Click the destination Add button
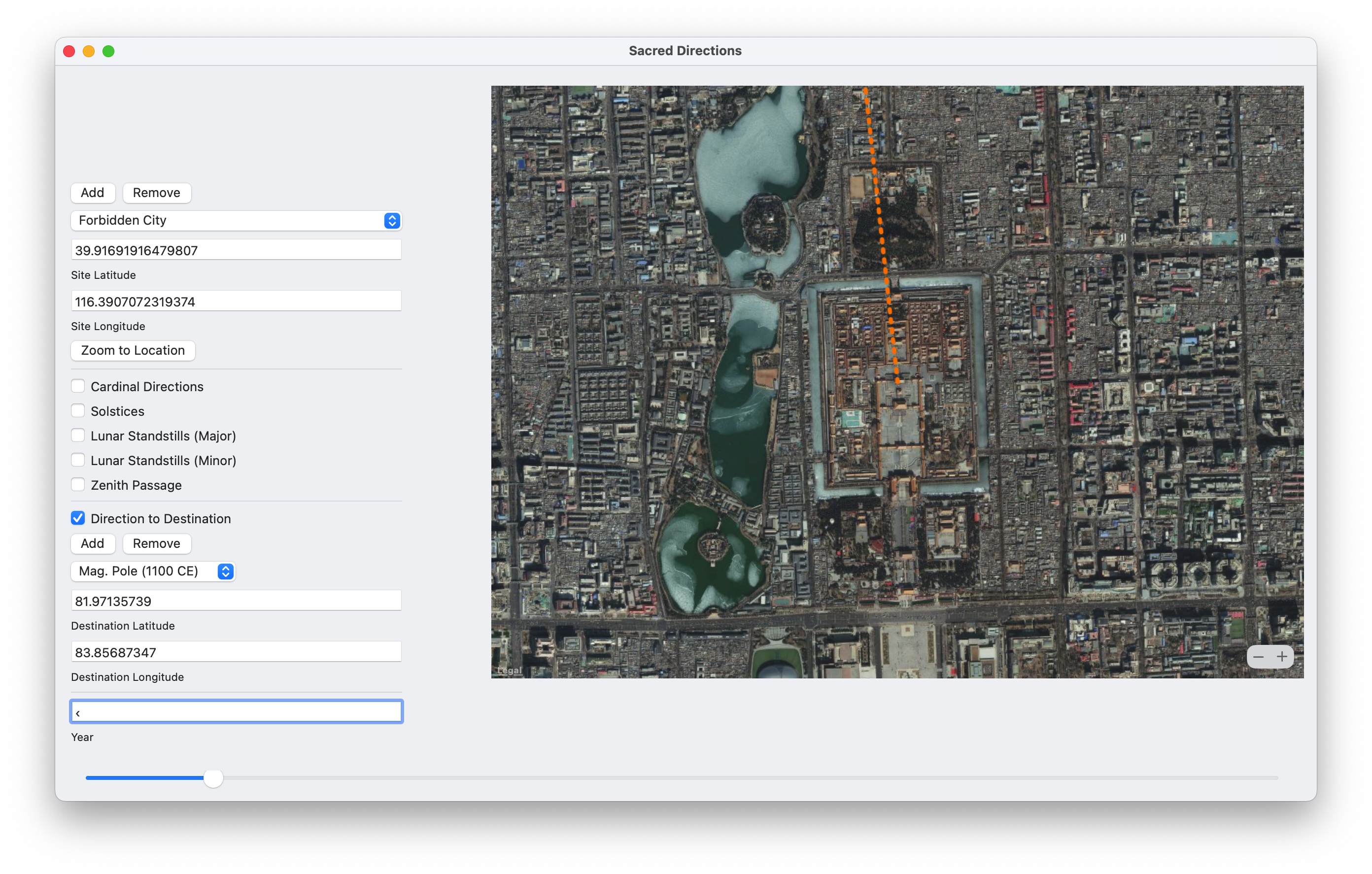This screenshot has width=1372, height=874. tap(92, 543)
